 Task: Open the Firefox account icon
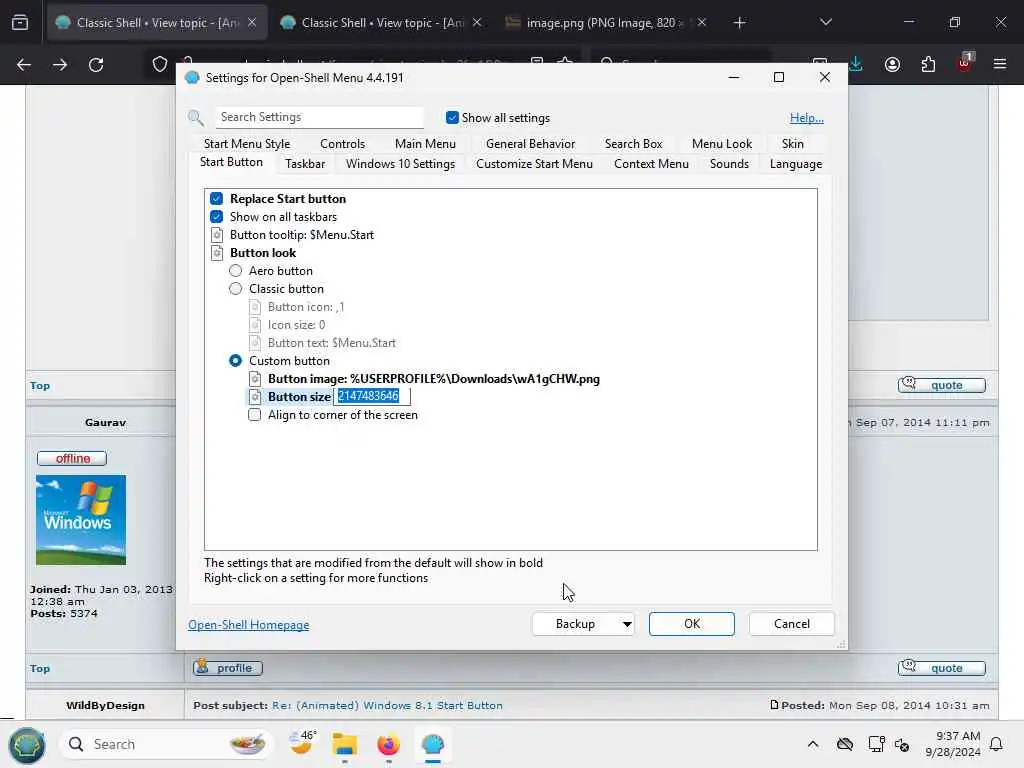click(892, 65)
